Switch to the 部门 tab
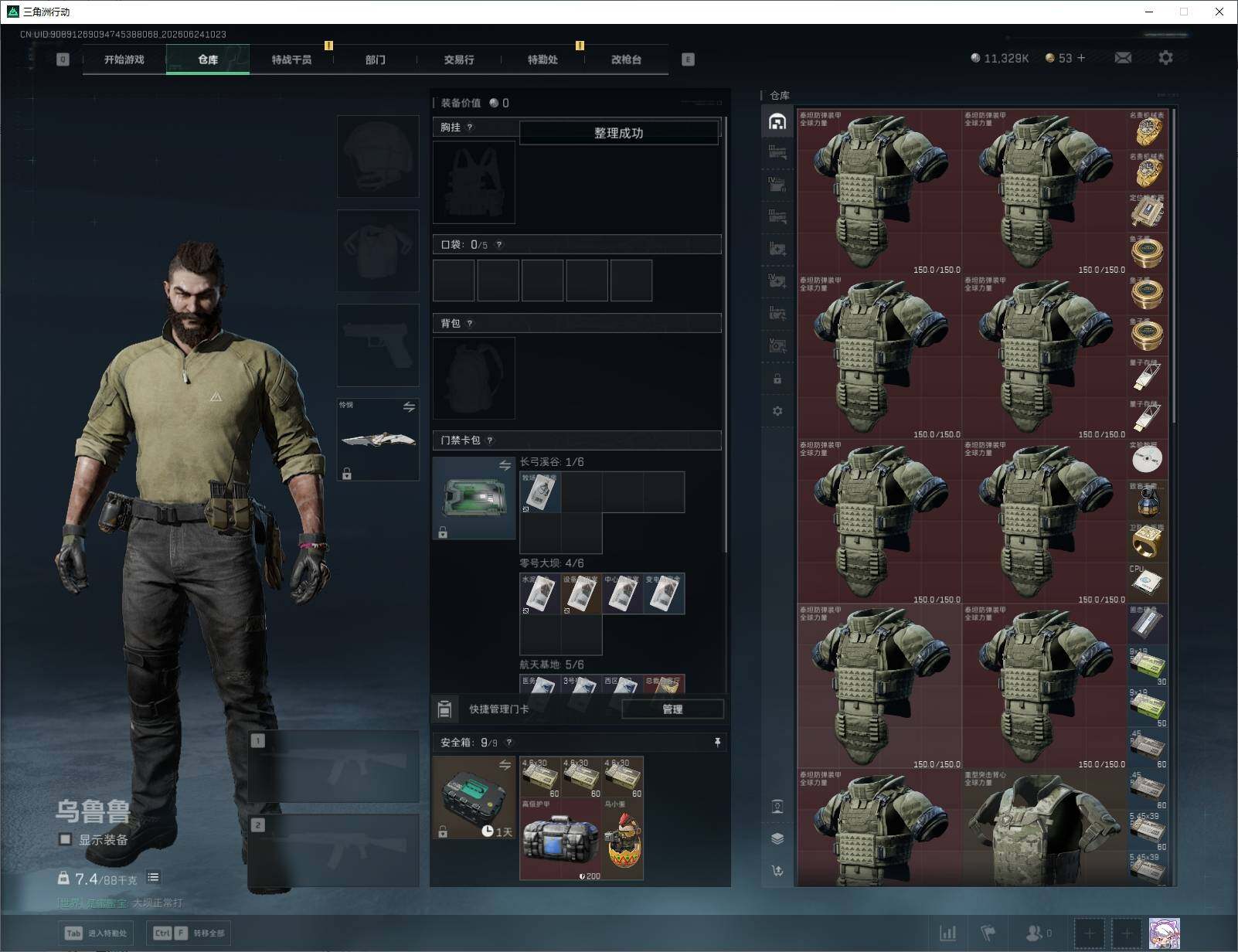The height and width of the screenshot is (952, 1238). click(376, 59)
